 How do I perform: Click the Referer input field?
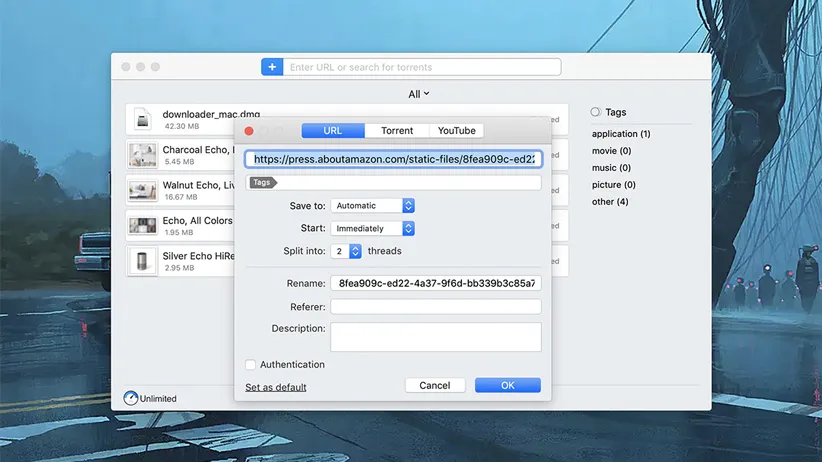pos(435,307)
